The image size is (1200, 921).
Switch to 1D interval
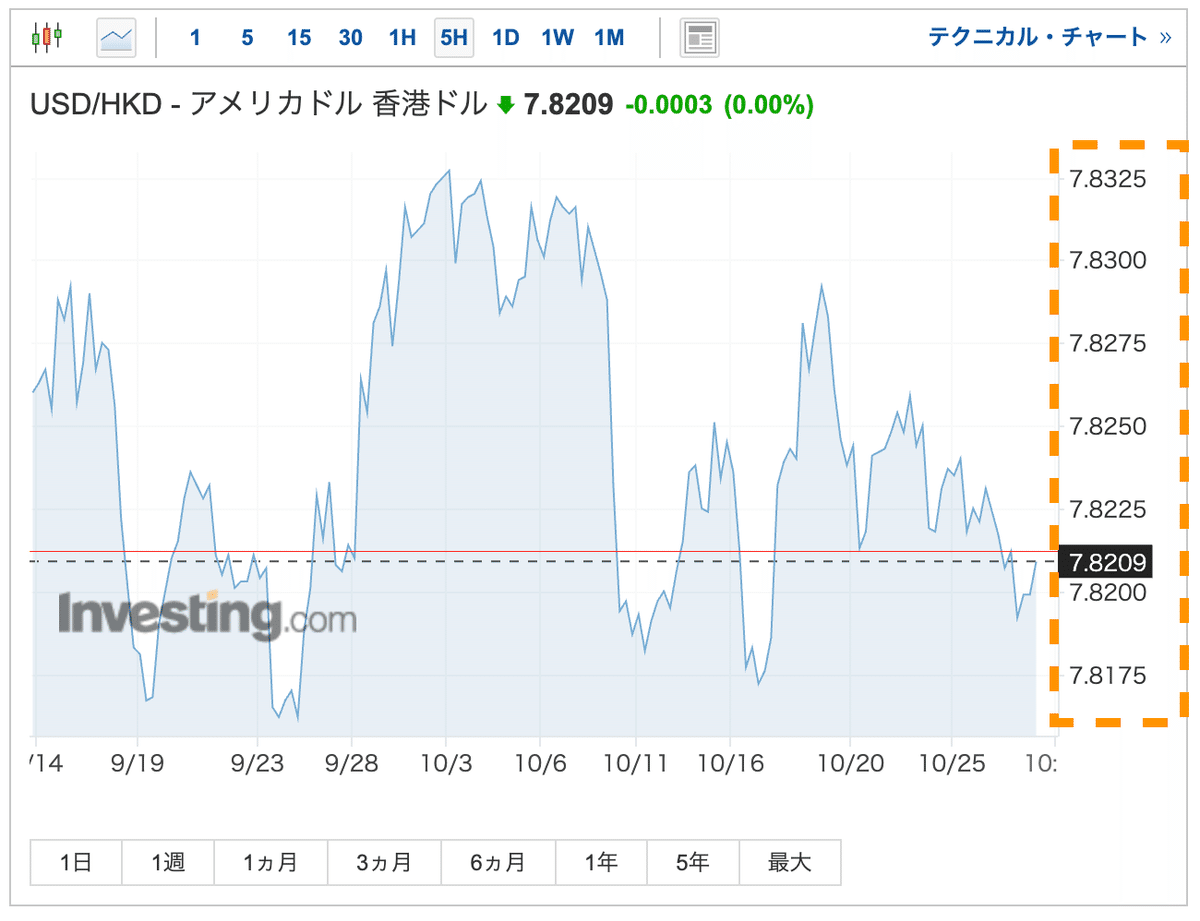click(506, 38)
